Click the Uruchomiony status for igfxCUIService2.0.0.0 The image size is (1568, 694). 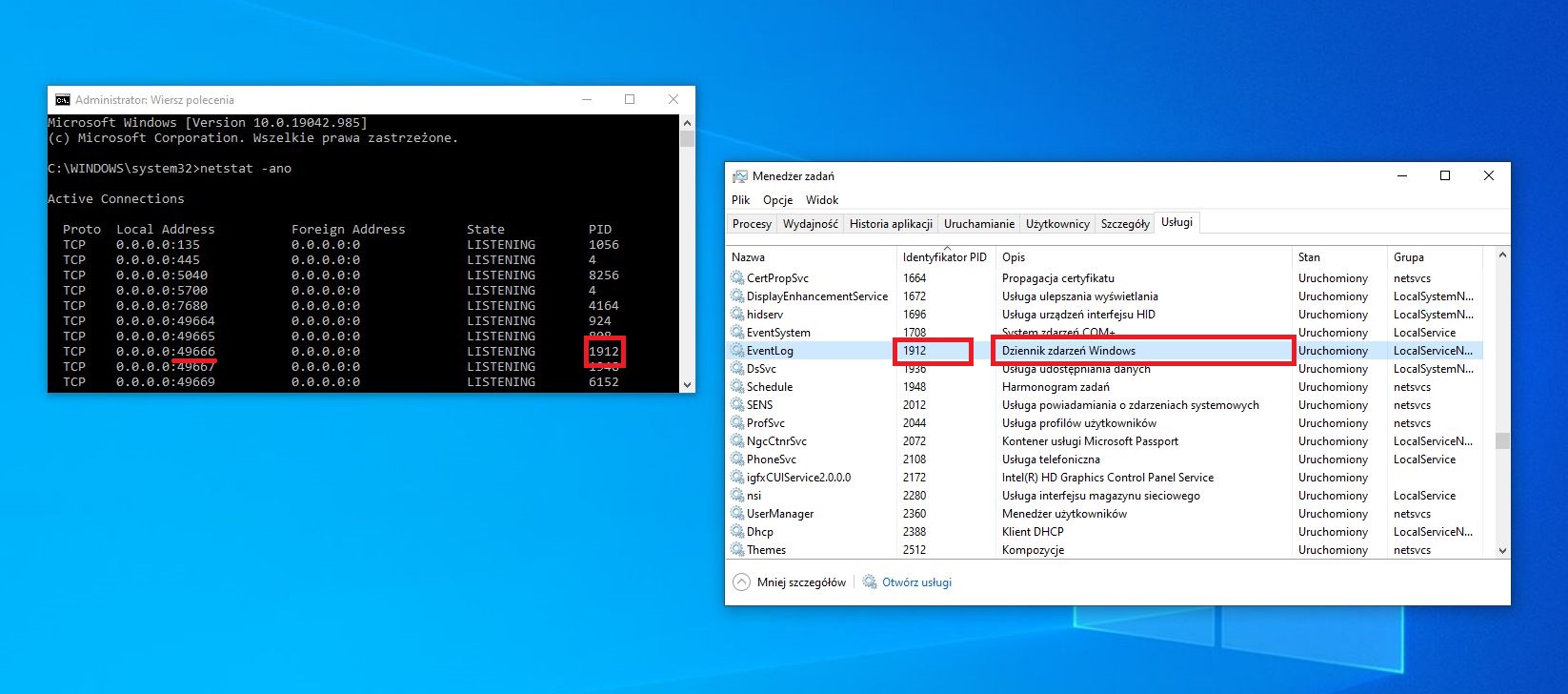point(1333,478)
